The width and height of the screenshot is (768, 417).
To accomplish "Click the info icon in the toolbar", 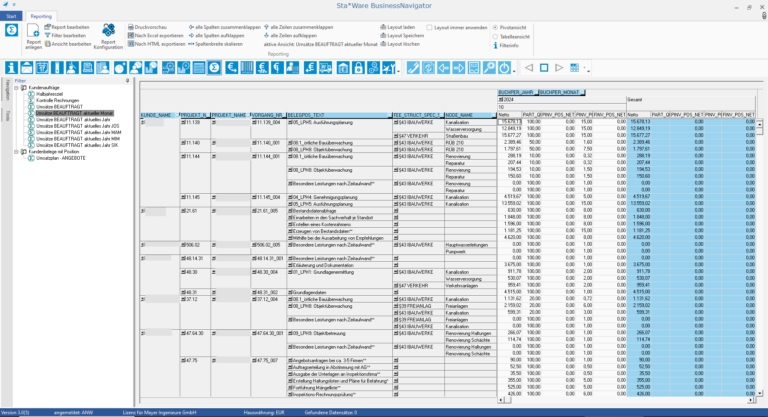I will click(x=11, y=68).
